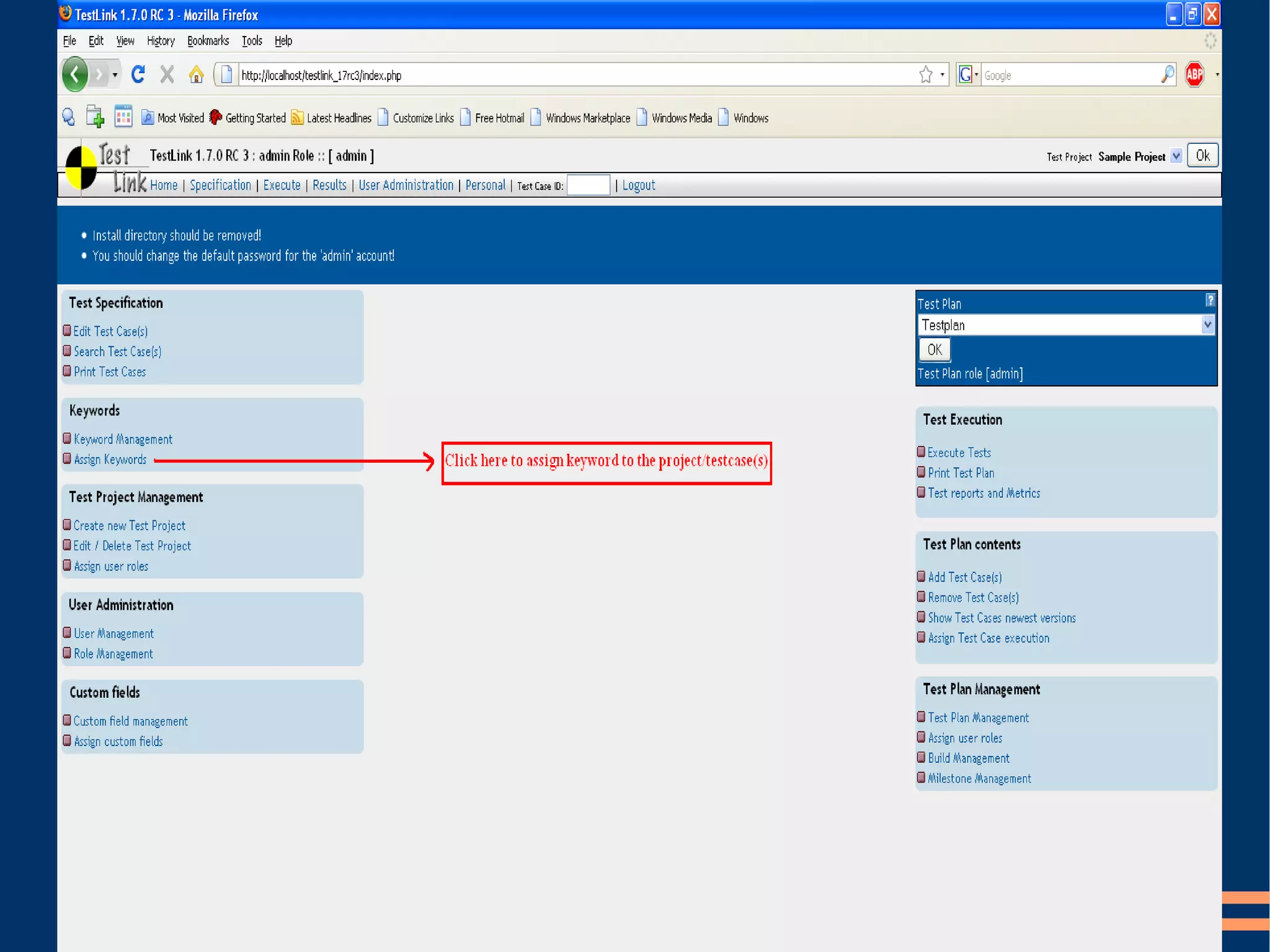1270x952 pixels.
Task: Open the History menu
Action: tap(161, 41)
